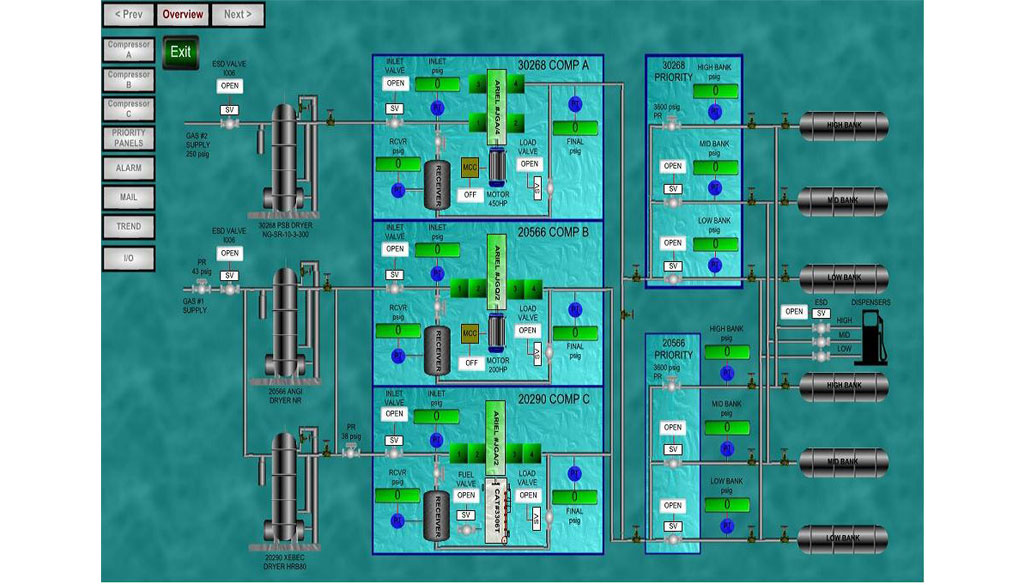
Task: Toggle the OFF motor status in COMP A
Action: [x=470, y=194]
